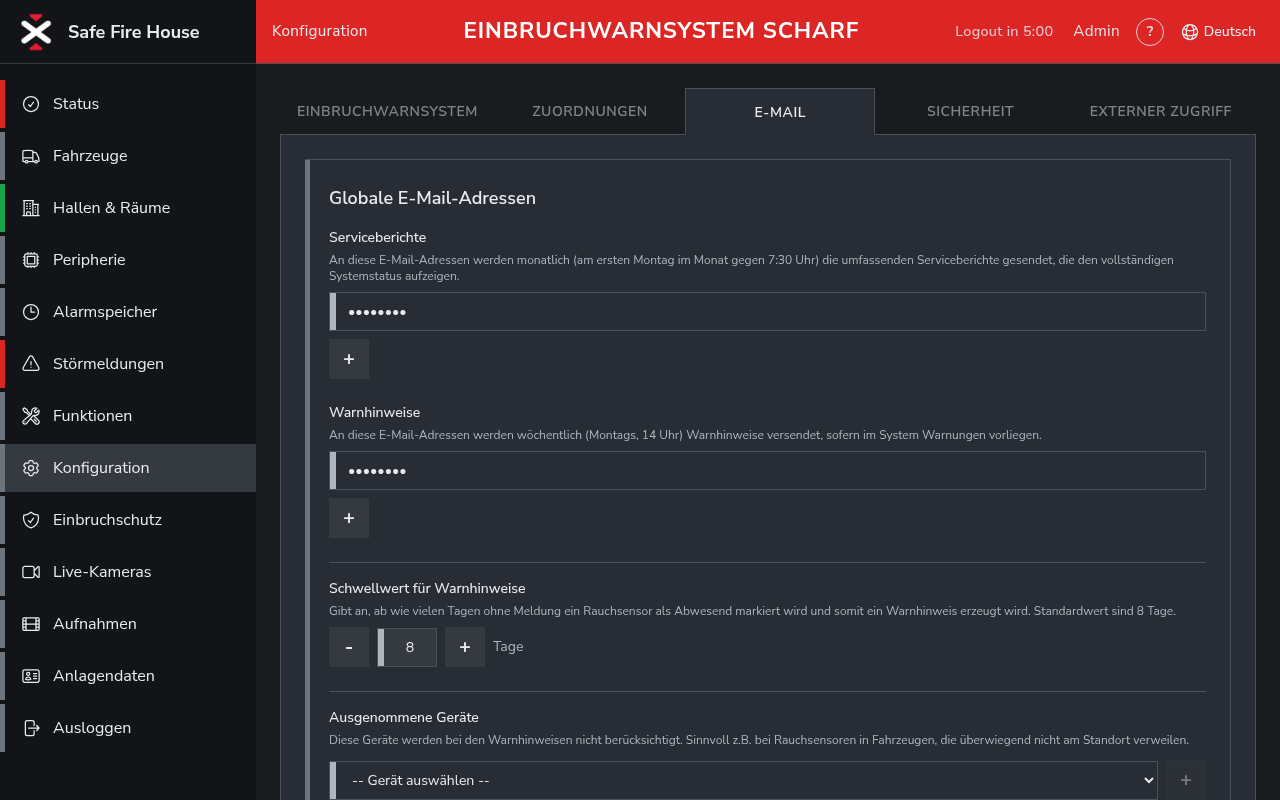Switch to the Zuordnungen tab
Screen dimensions: 1280x800
coord(590,111)
